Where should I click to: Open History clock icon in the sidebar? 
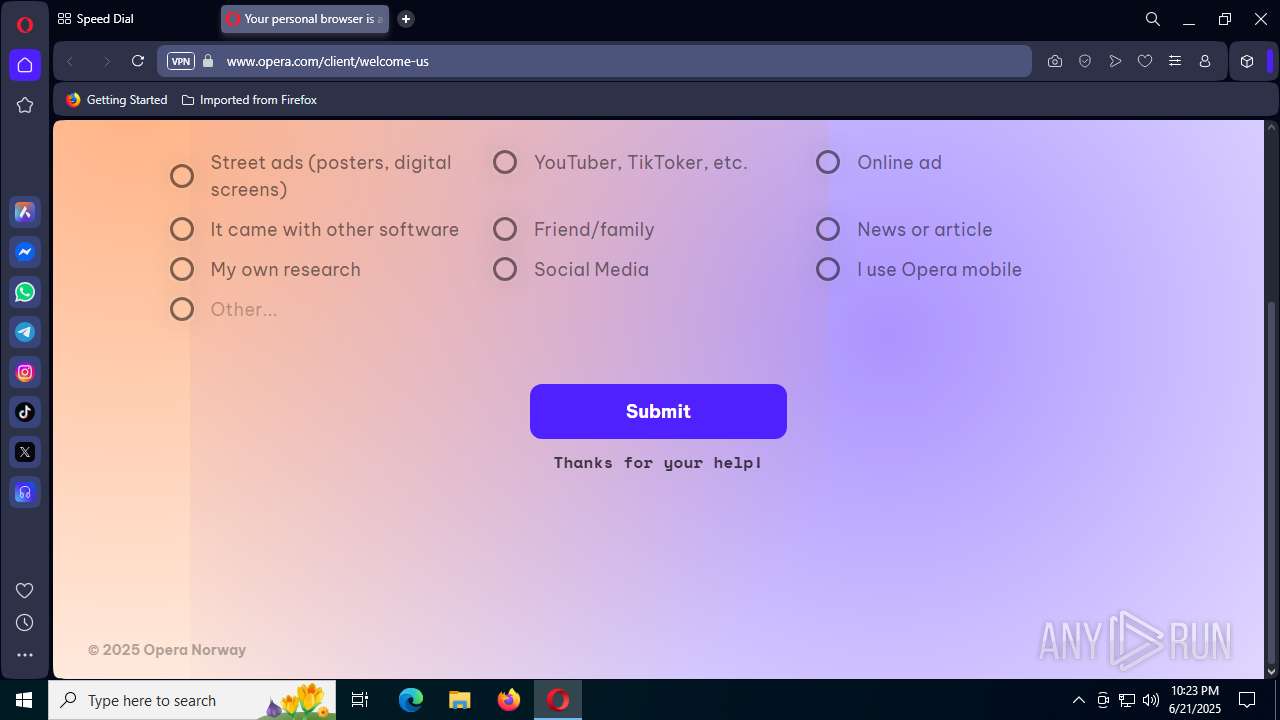point(25,622)
